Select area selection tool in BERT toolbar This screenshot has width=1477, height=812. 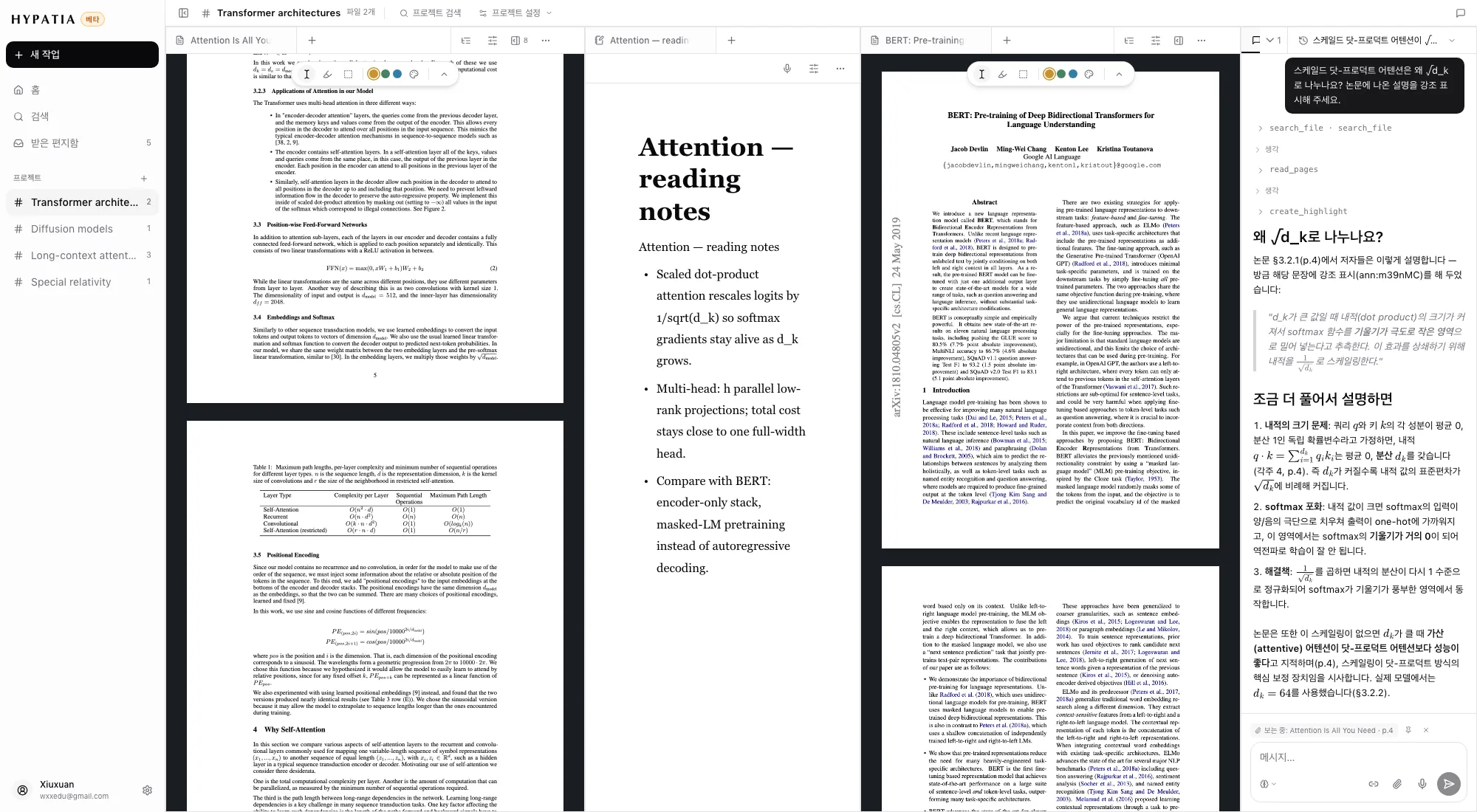[x=1024, y=74]
